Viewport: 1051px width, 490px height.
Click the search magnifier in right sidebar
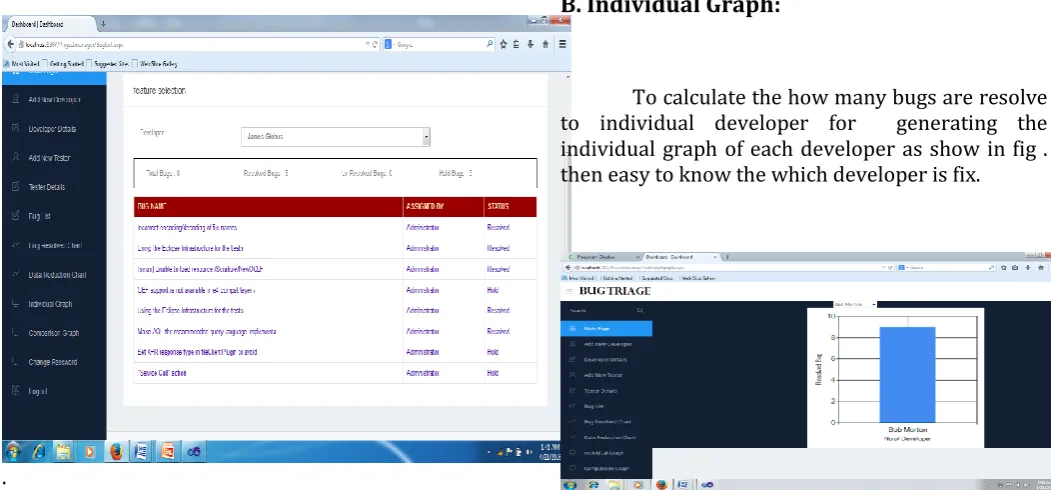640,311
